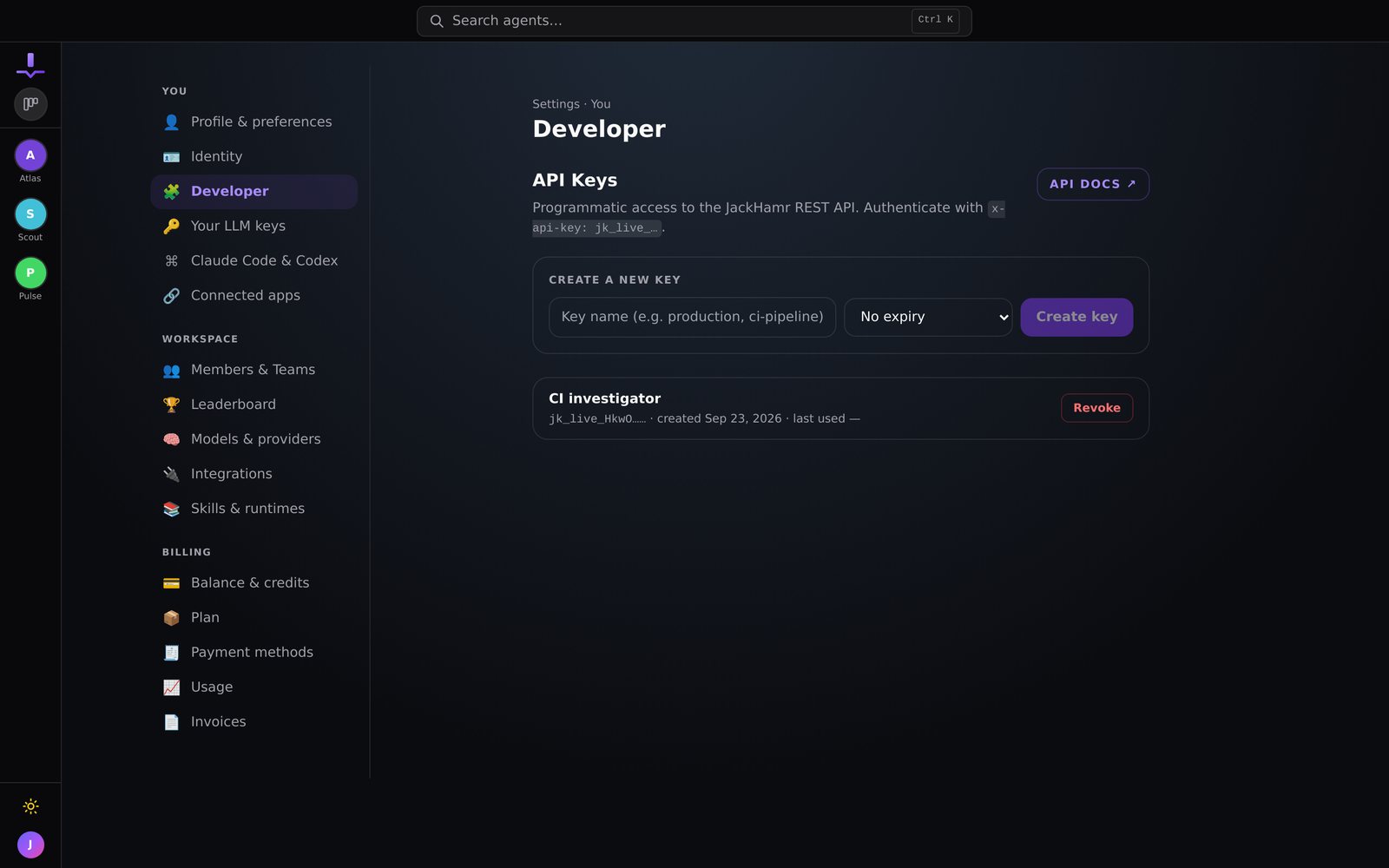Click the Identity card icon
Screen dimensions: 1389x868
click(172, 157)
